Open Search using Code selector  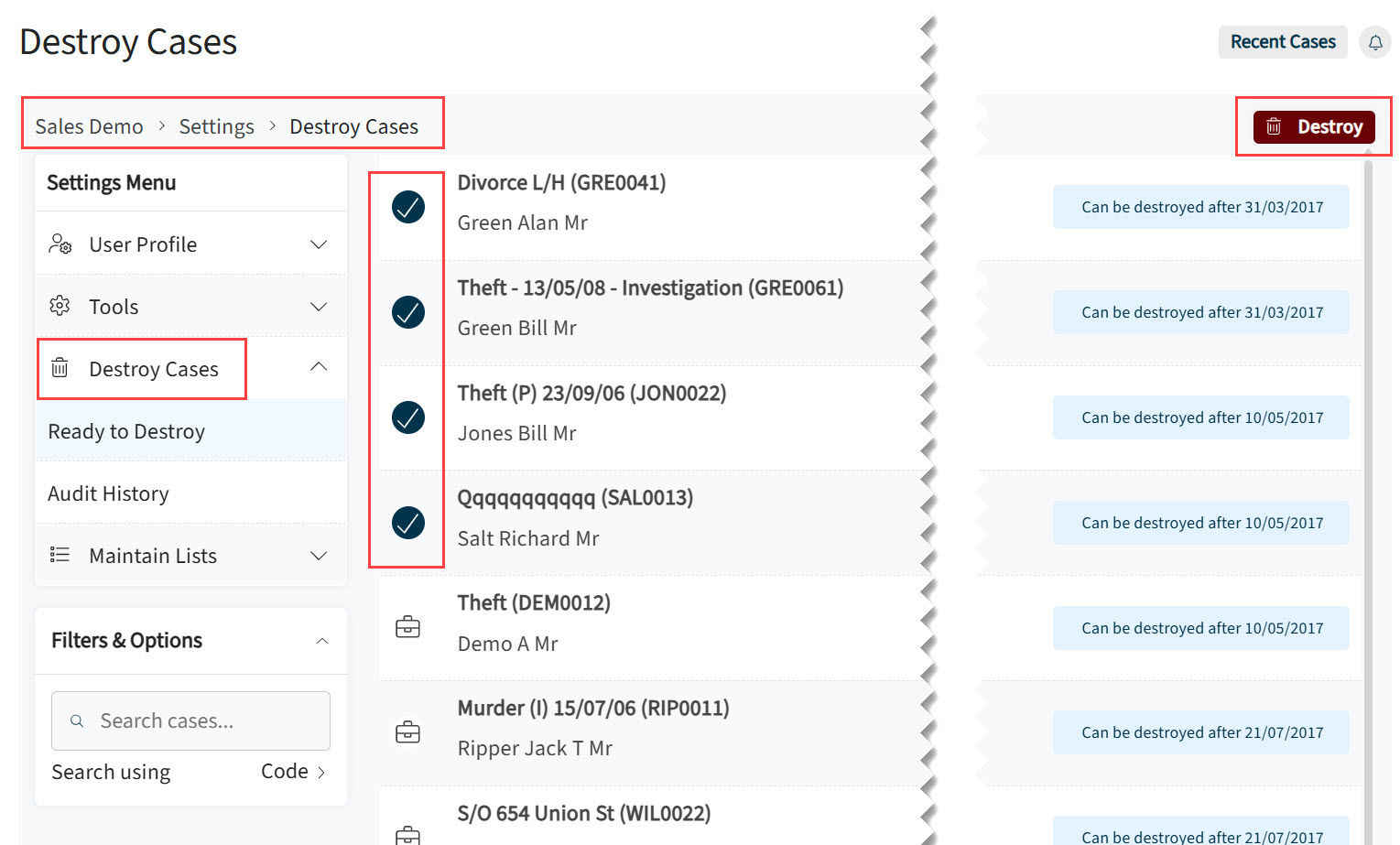point(294,772)
